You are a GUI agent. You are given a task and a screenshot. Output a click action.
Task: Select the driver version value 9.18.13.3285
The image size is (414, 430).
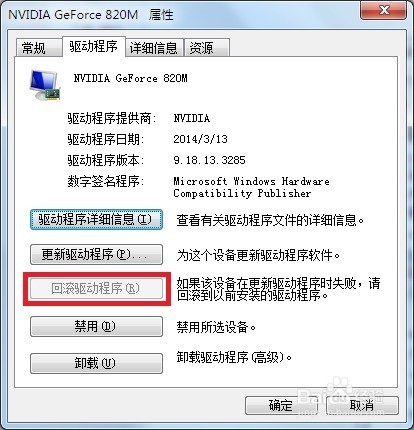(x=209, y=160)
